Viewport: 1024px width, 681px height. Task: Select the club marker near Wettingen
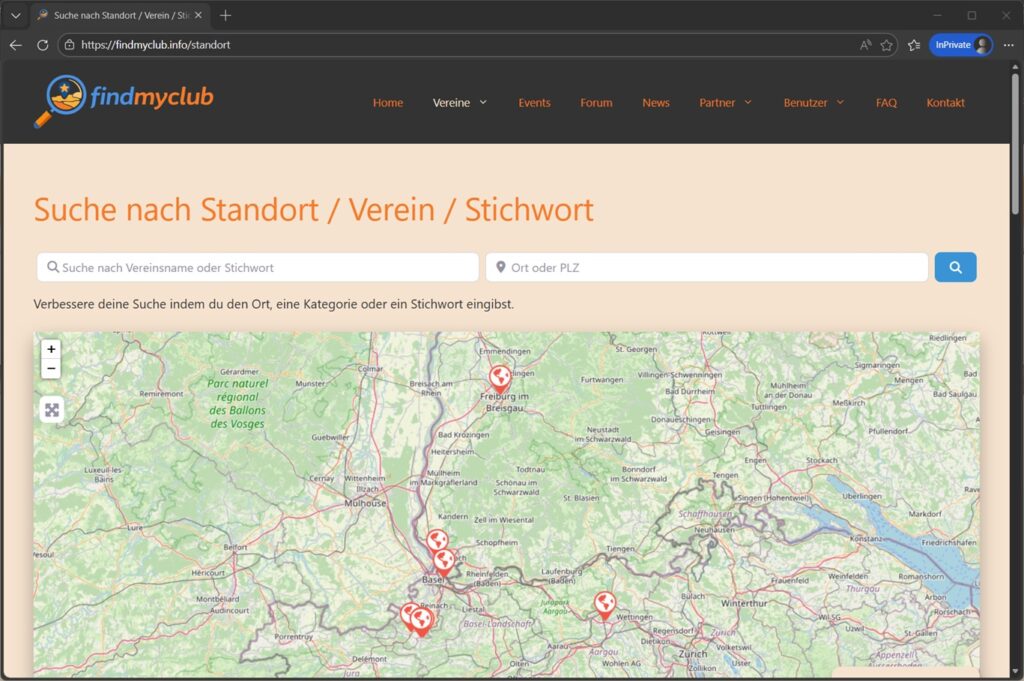coord(602,604)
